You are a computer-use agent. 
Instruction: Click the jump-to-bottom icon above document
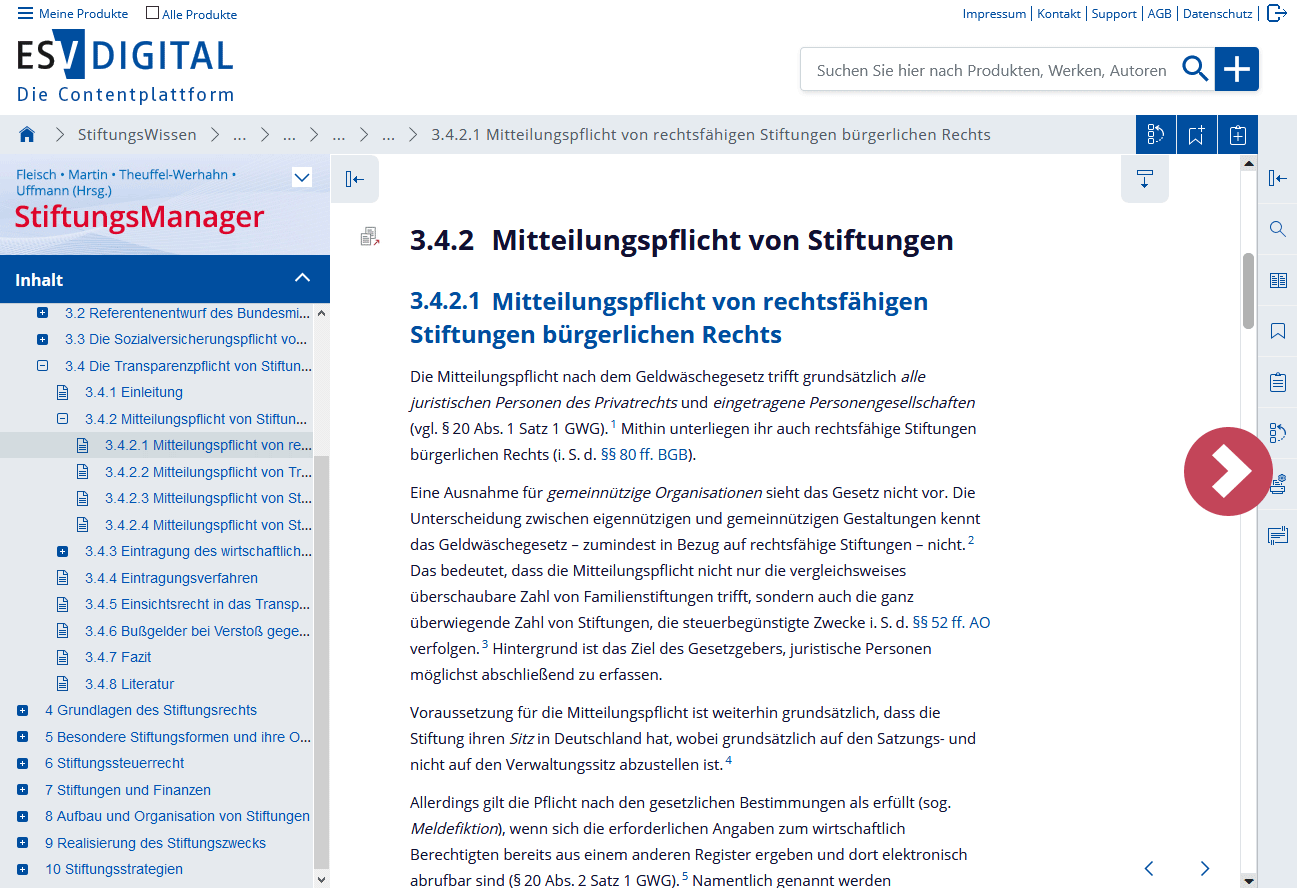1145,179
